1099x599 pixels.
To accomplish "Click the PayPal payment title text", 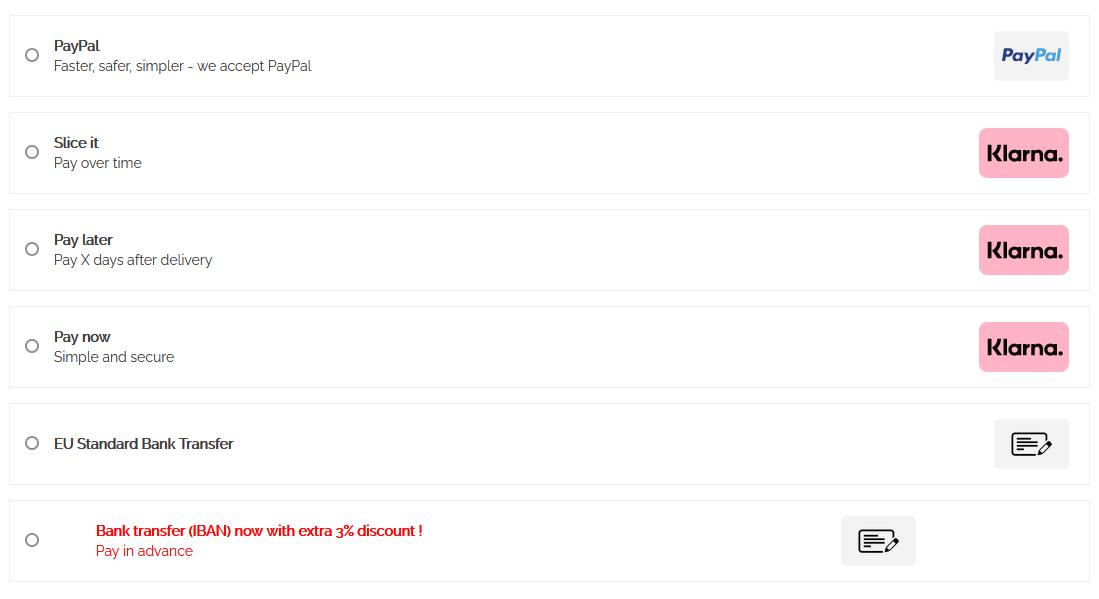I will [77, 46].
